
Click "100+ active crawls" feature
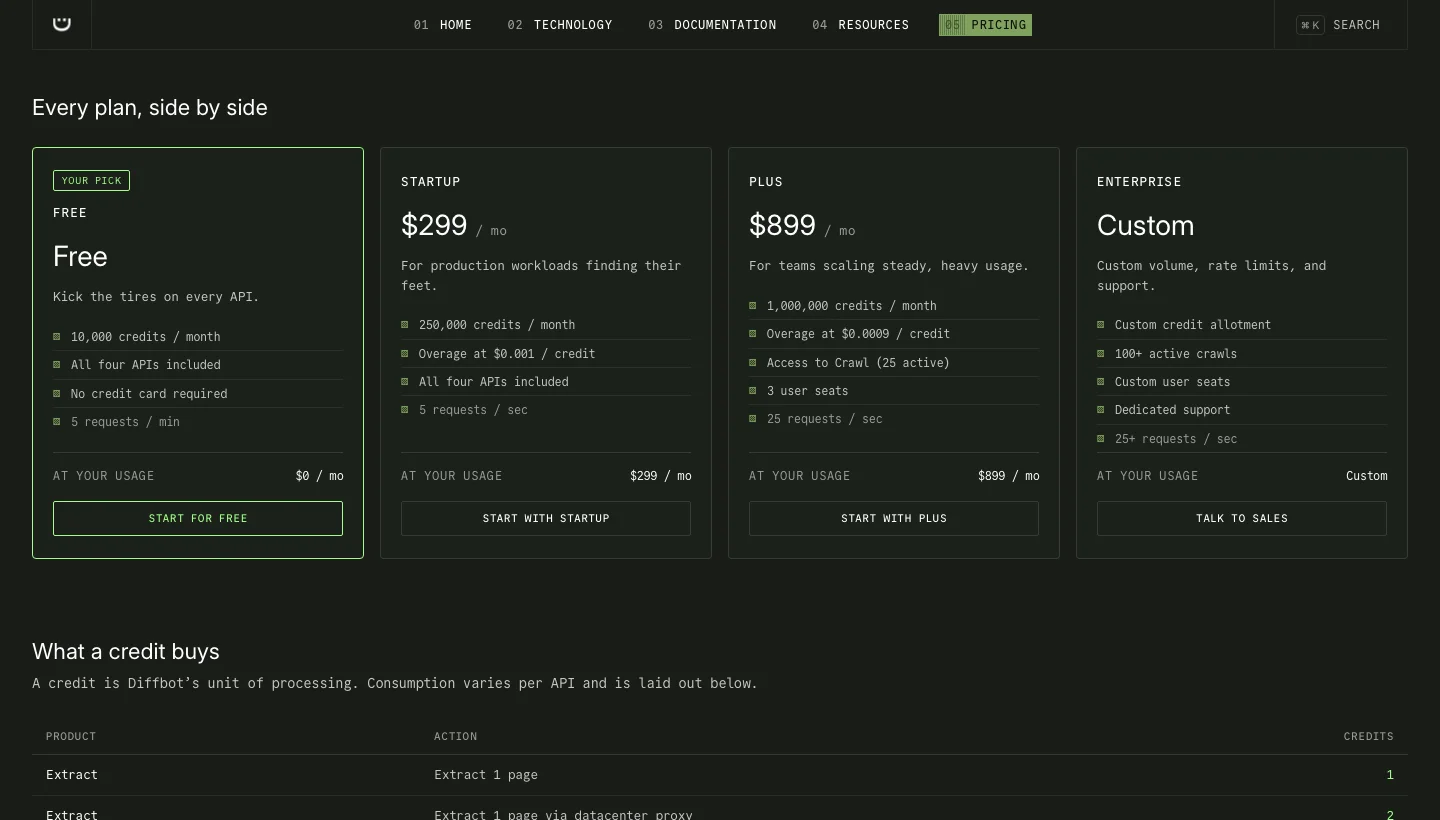1176,354
